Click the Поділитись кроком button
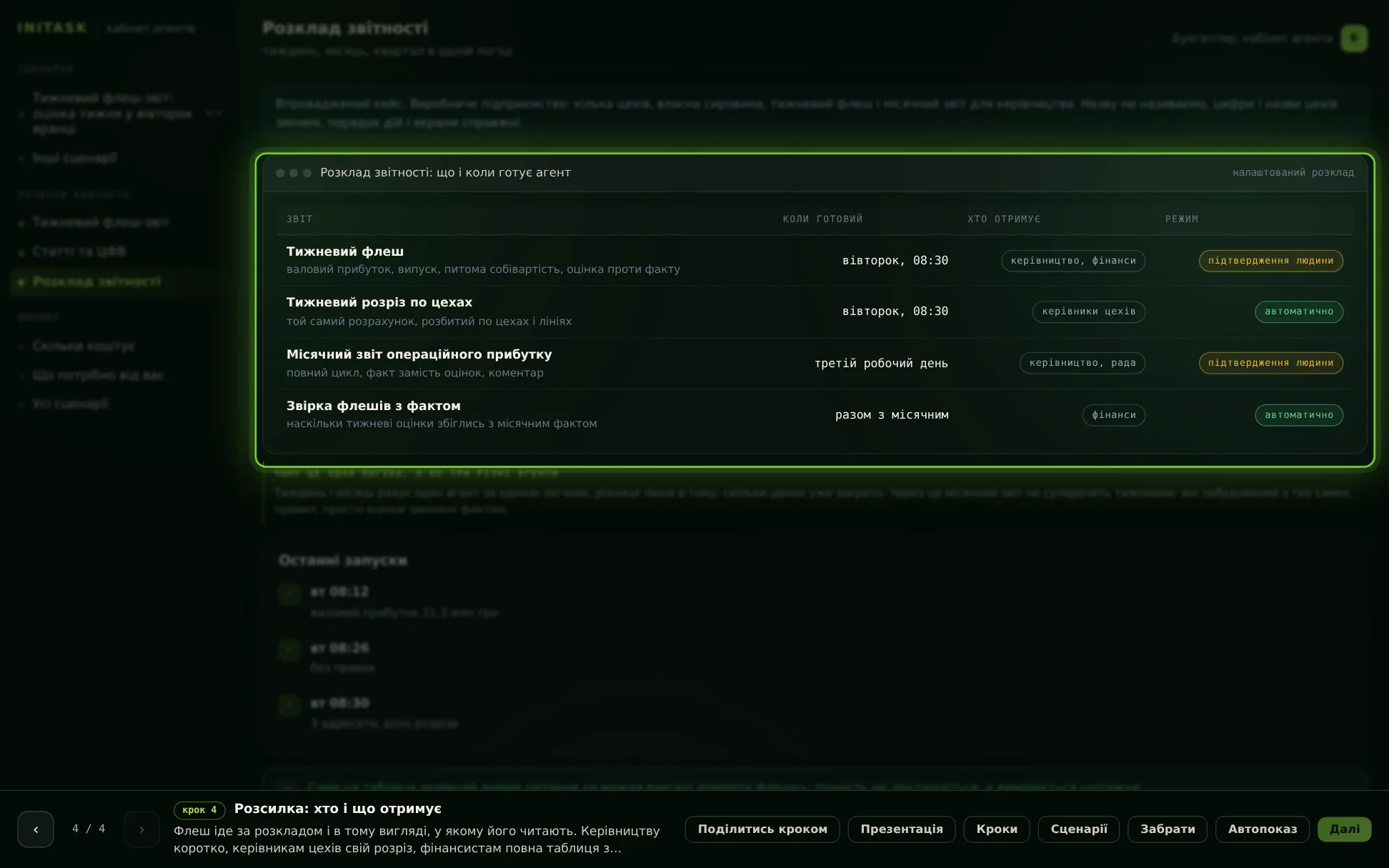This screenshot has height=868, width=1389. pyautogui.click(x=762, y=829)
